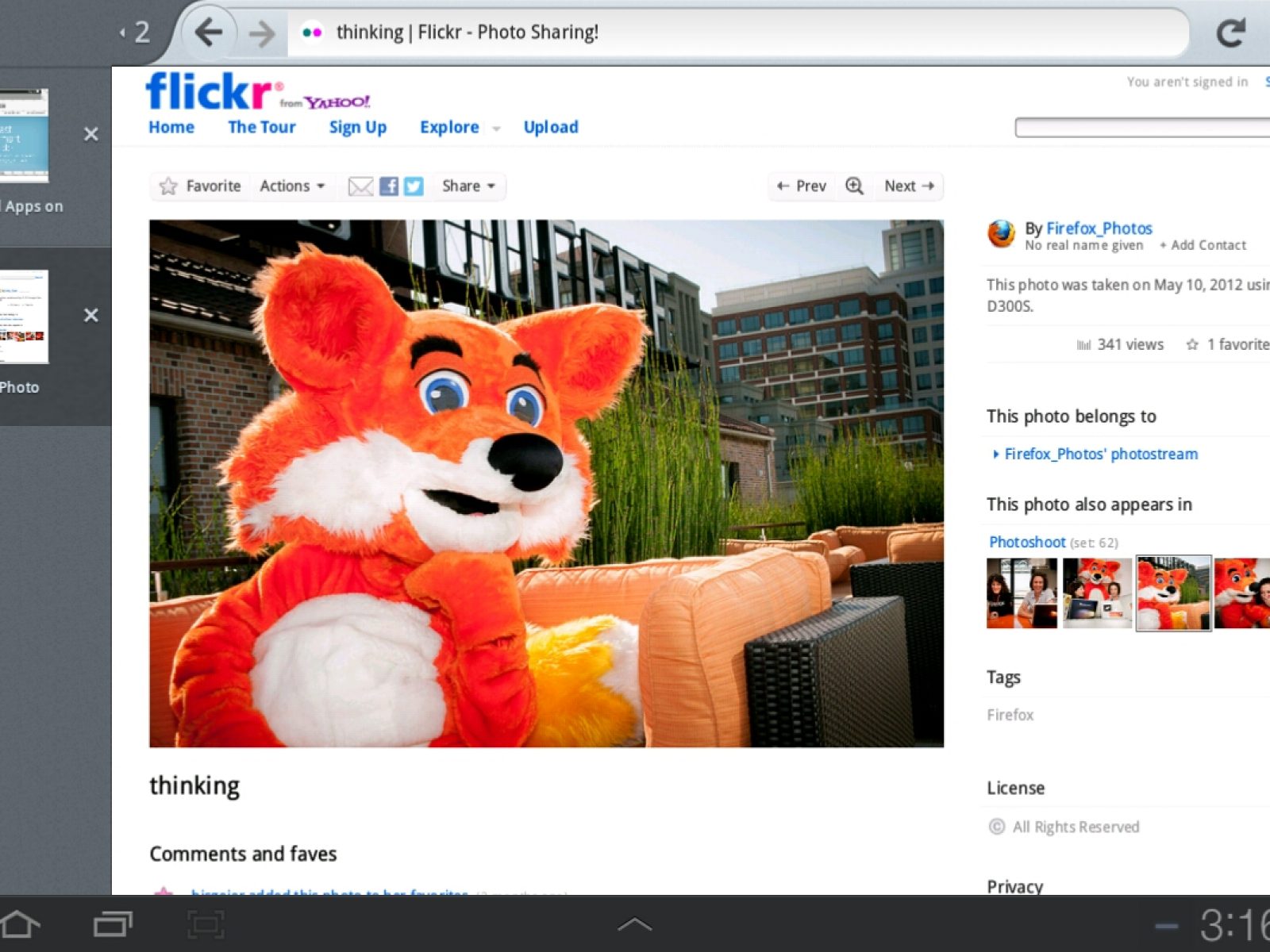Click the Flickr search input field
This screenshot has width=1270, height=952.
(x=1141, y=128)
